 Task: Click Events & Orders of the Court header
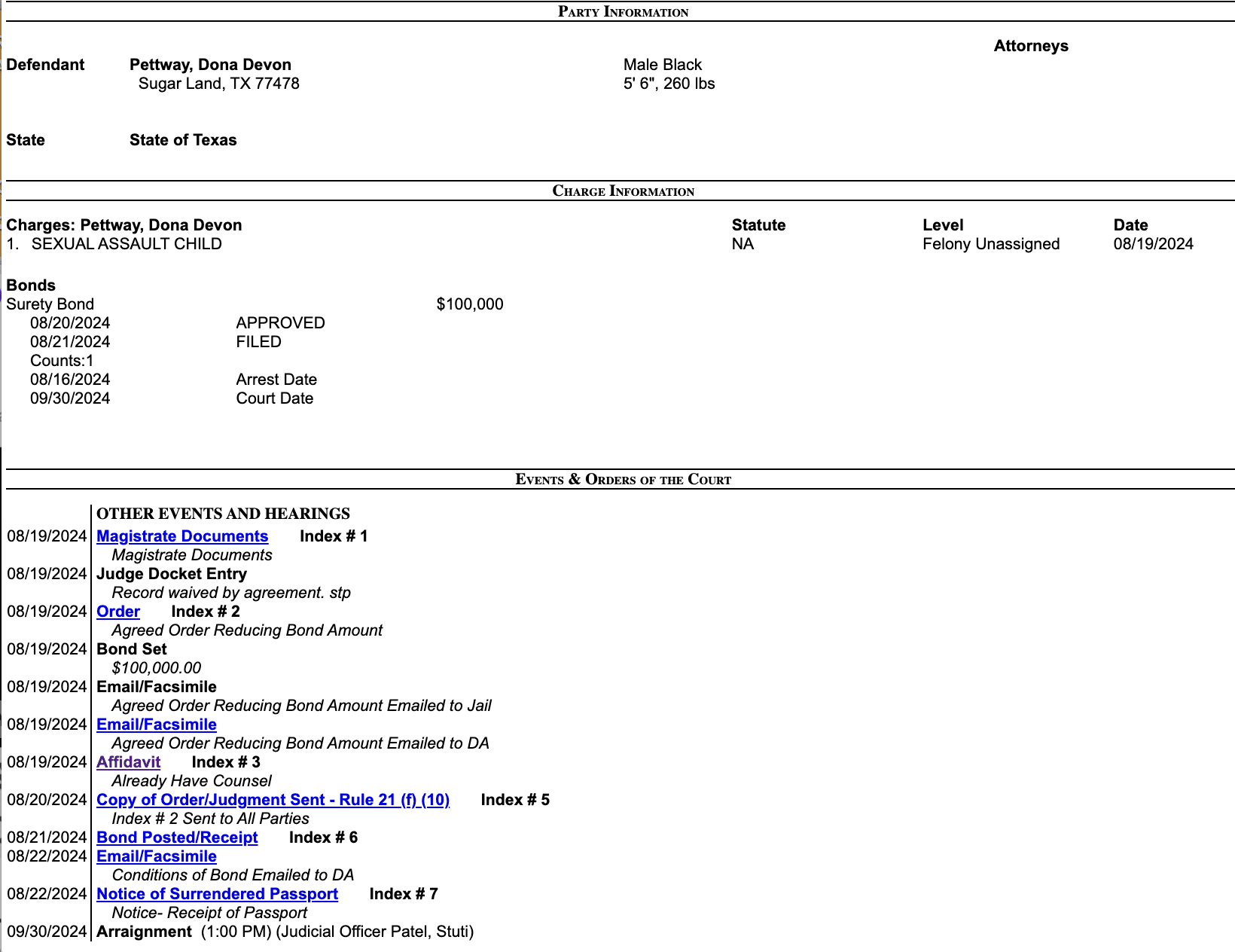623,479
